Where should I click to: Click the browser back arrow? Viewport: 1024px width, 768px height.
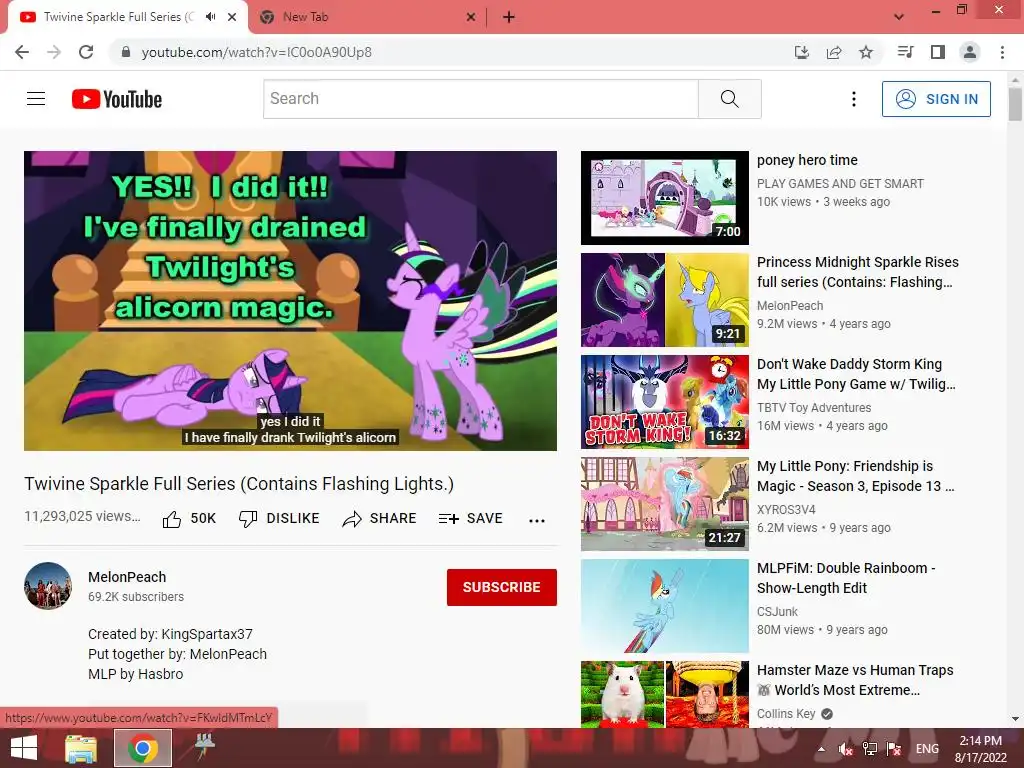coord(22,52)
